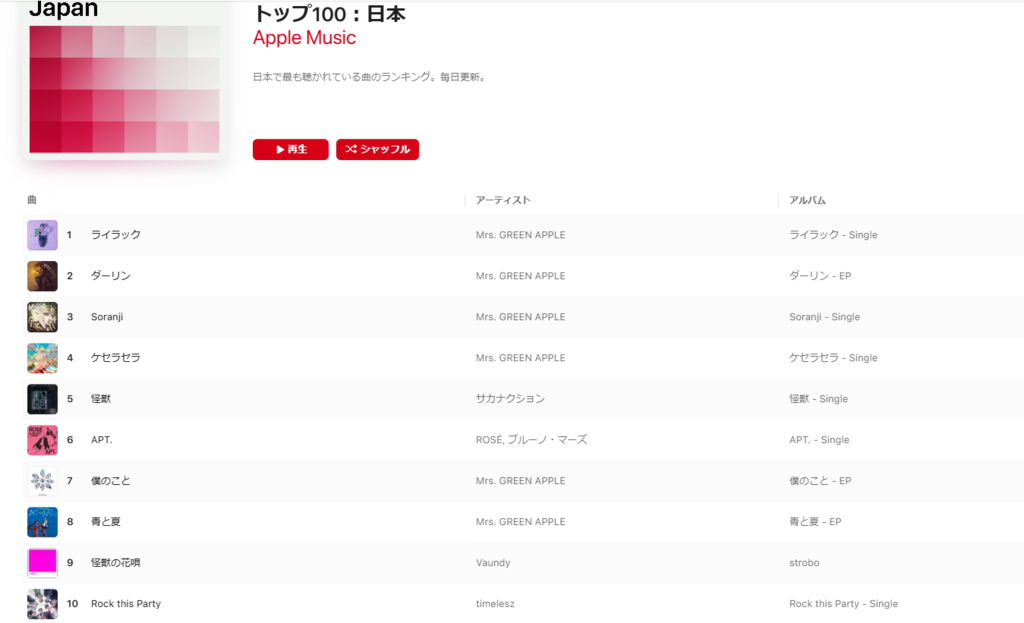Viewport: 1024px width, 623px height.
Task: Click the APT. track artwork thumbnail
Action: [x=42, y=440]
